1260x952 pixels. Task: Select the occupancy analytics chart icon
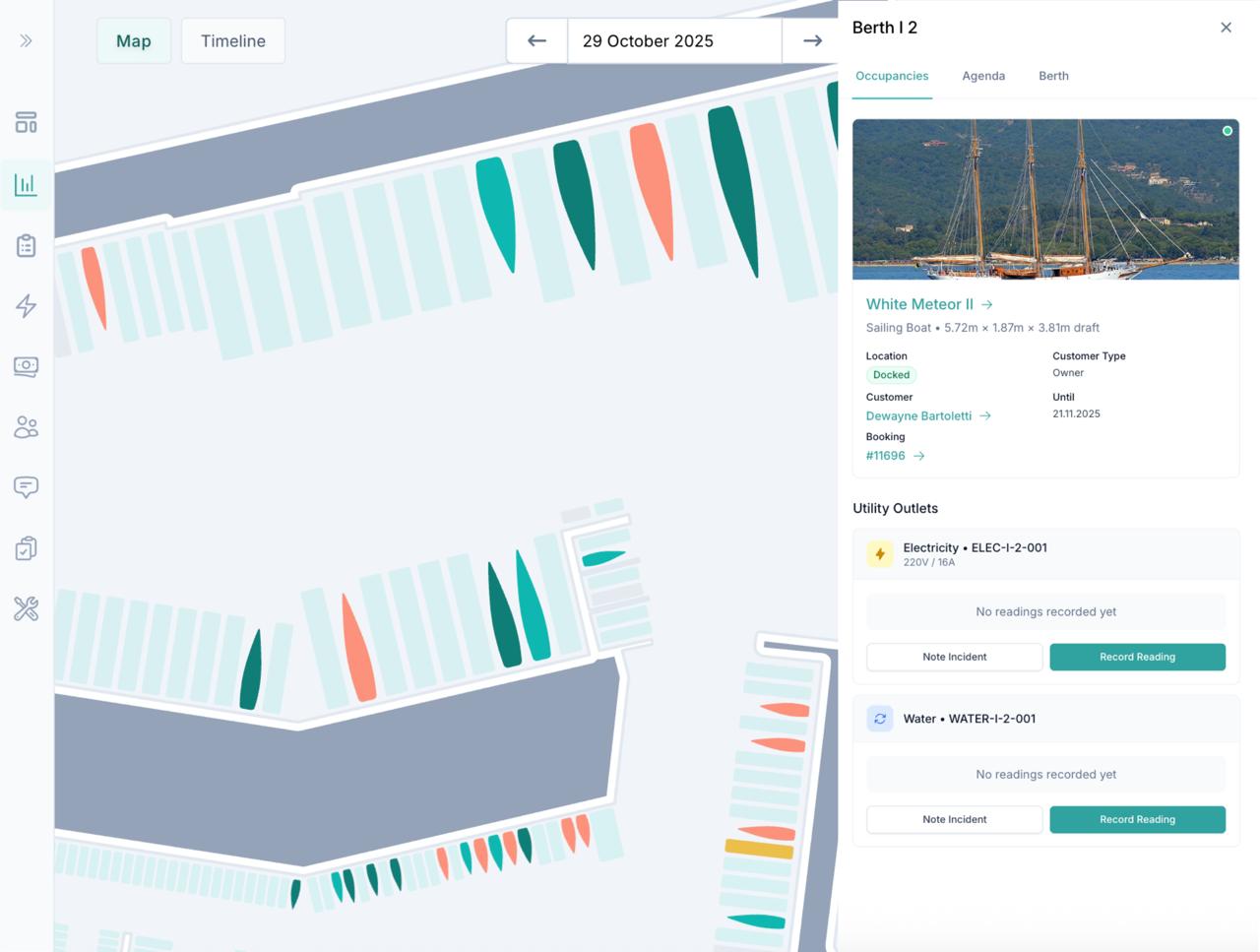pos(26,184)
